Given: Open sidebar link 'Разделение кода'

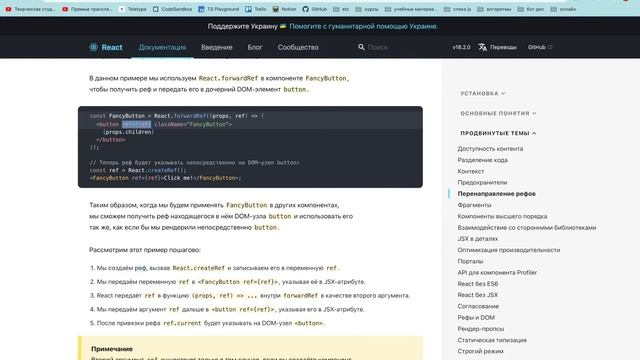Looking at the screenshot, I should [x=482, y=160].
